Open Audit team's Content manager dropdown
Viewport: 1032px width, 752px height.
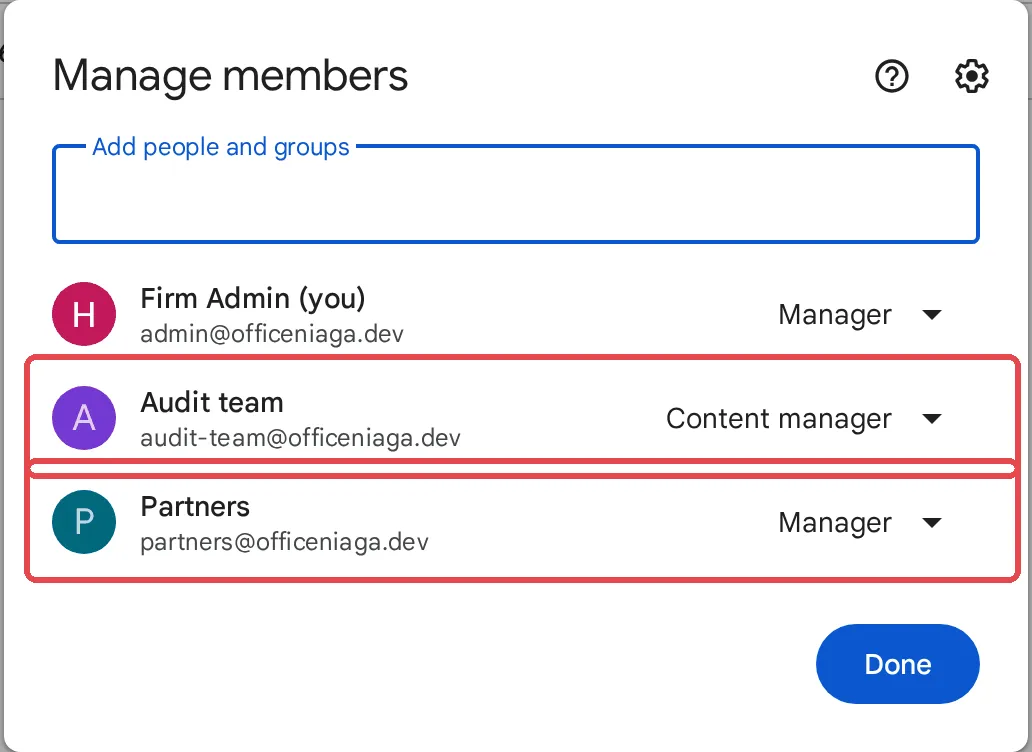[x=804, y=418]
